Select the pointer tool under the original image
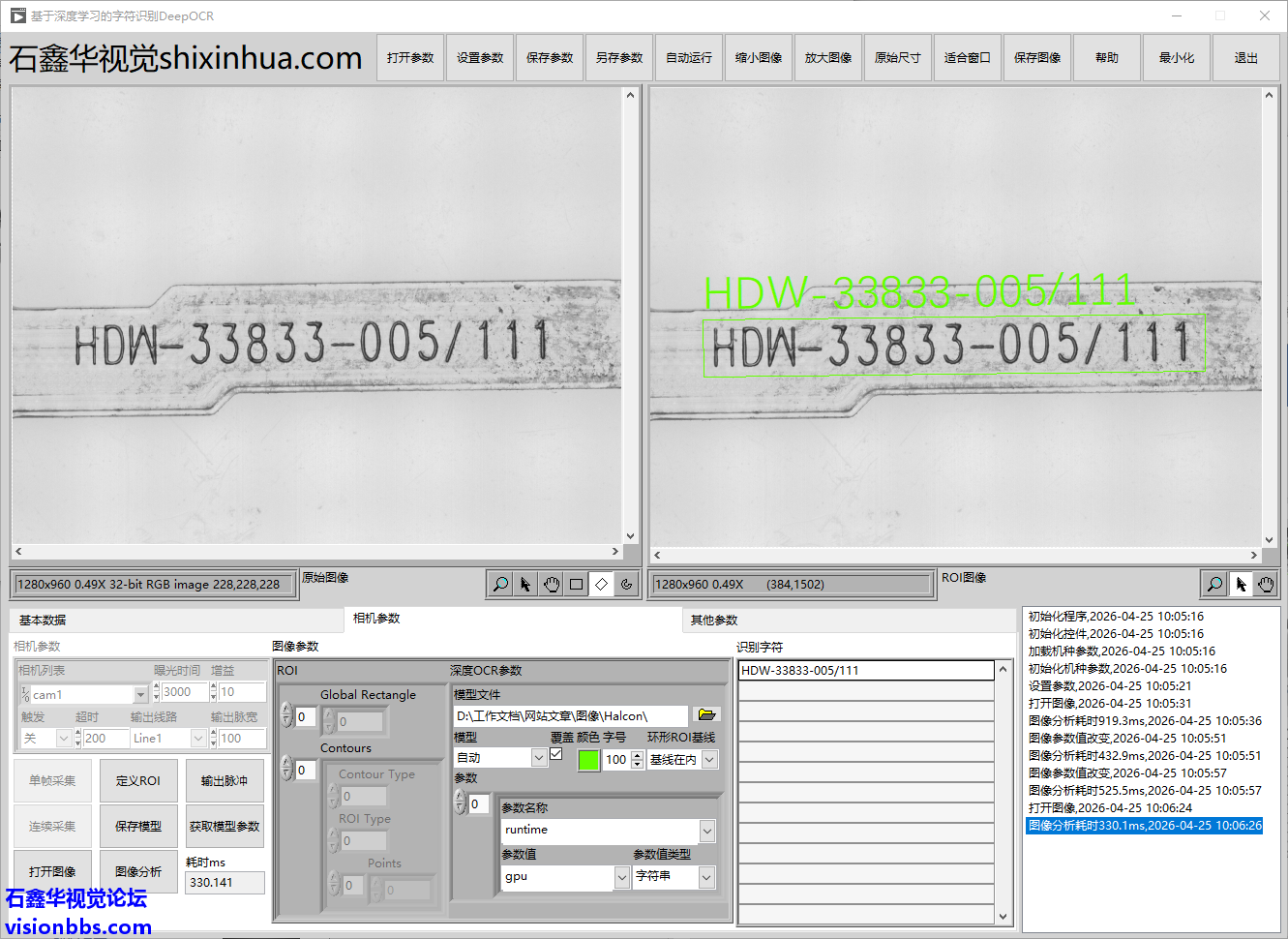 (x=525, y=584)
